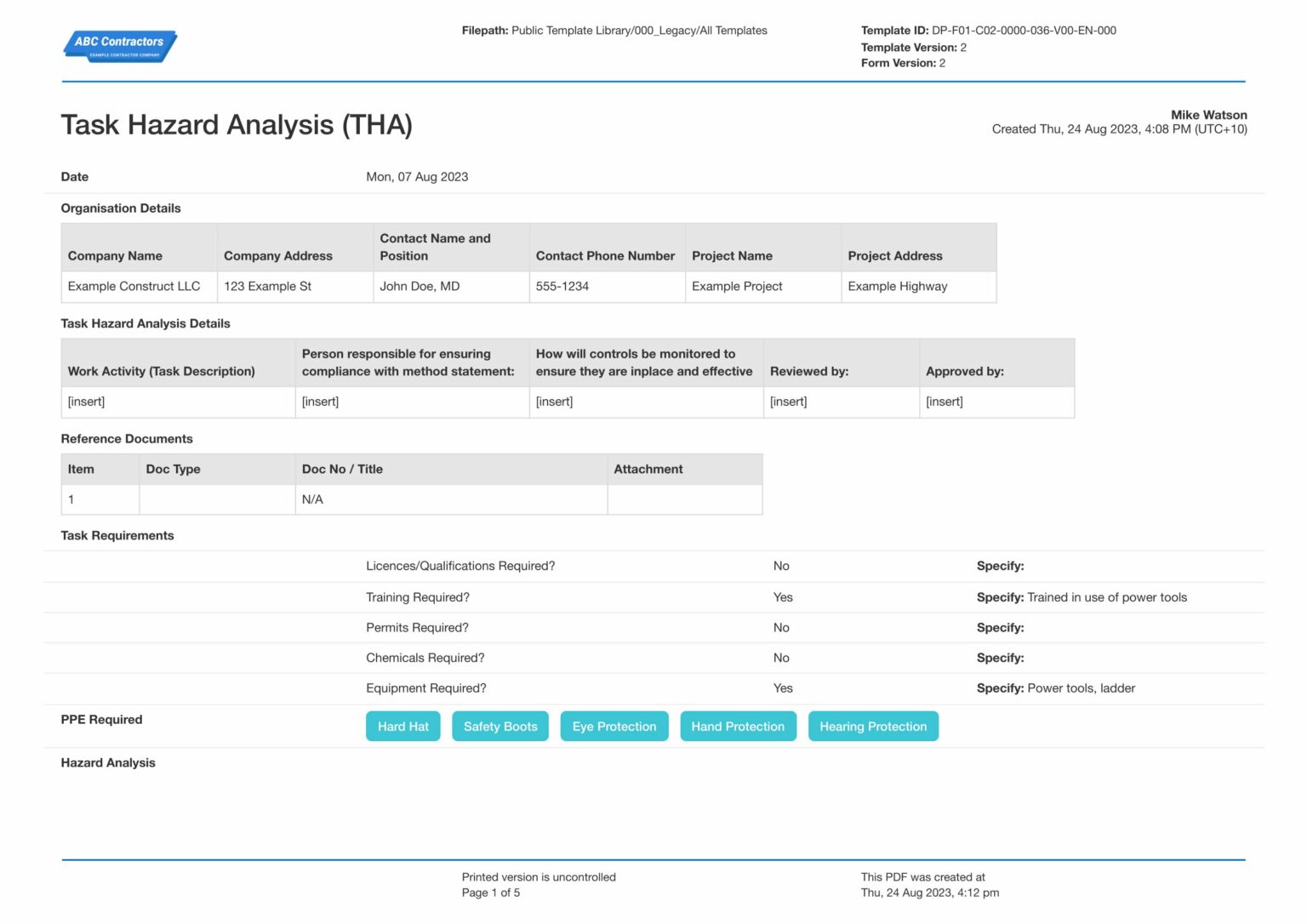
Task: Select the Company Name Example Construct LLC cell
Action: 134,286
